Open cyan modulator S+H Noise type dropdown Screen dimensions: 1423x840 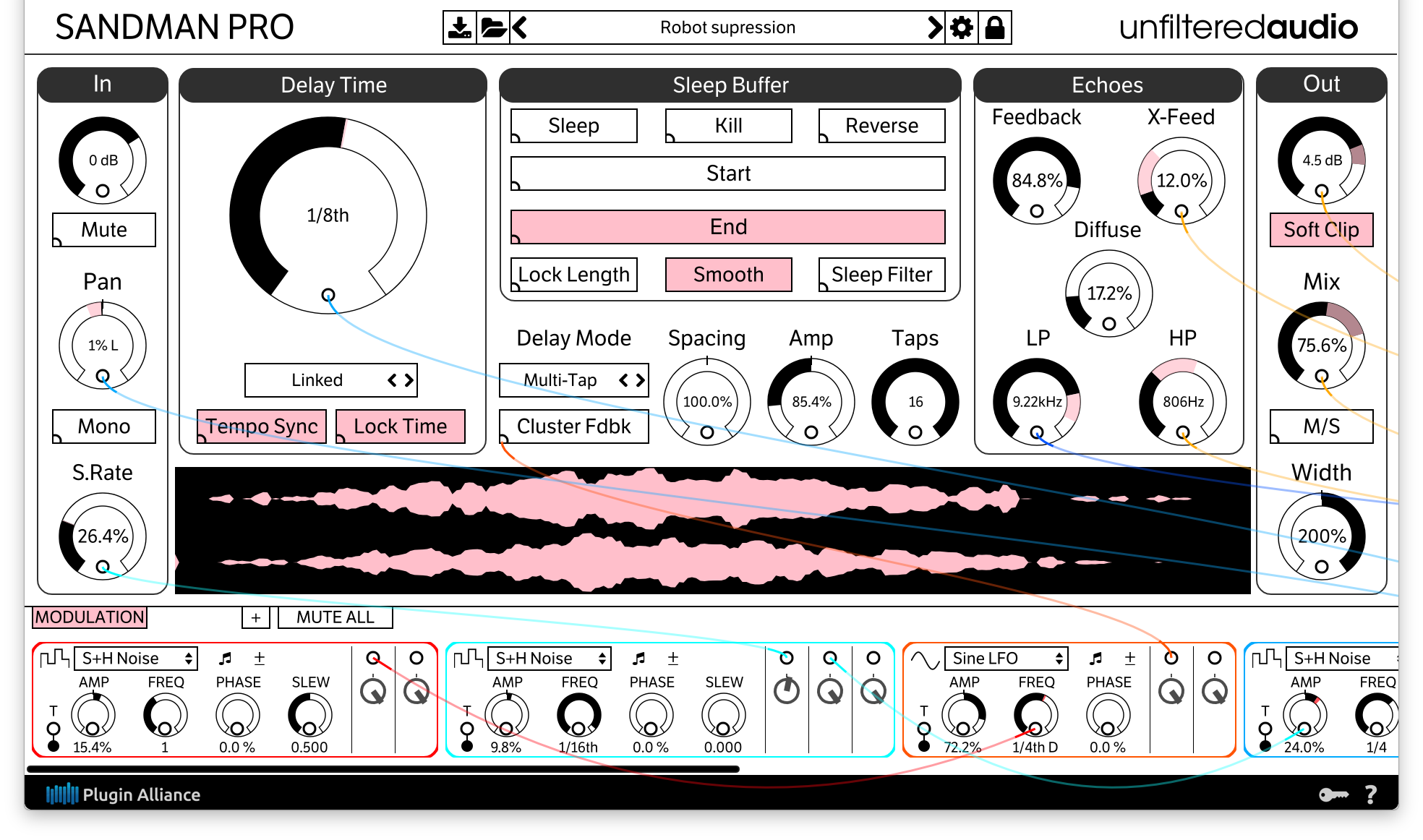pyautogui.click(x=550, y=659)
